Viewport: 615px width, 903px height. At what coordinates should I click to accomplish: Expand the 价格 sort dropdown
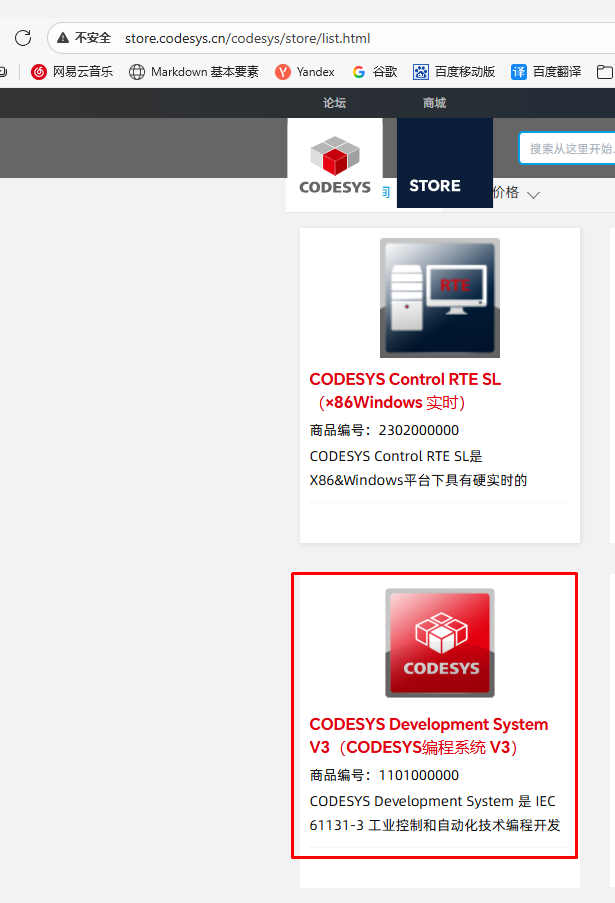(x=517, y=193)
